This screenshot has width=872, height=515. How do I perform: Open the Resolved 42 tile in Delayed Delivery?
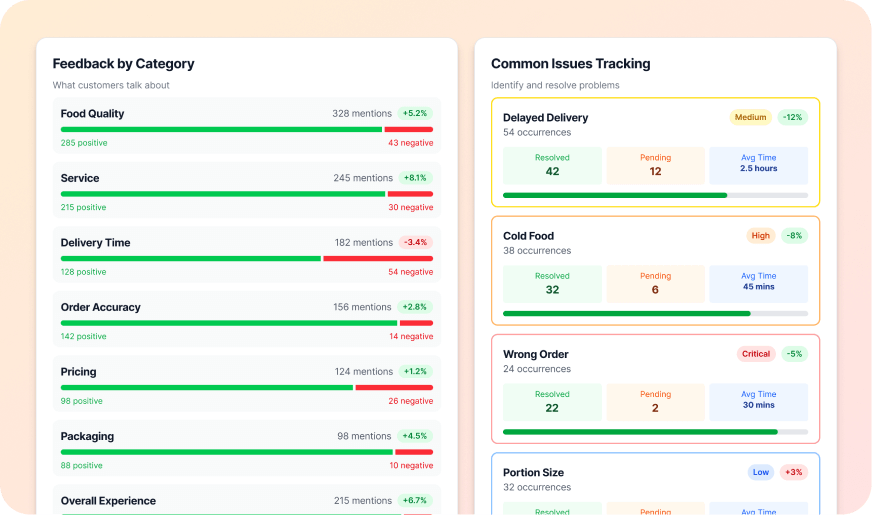point(552,165)
